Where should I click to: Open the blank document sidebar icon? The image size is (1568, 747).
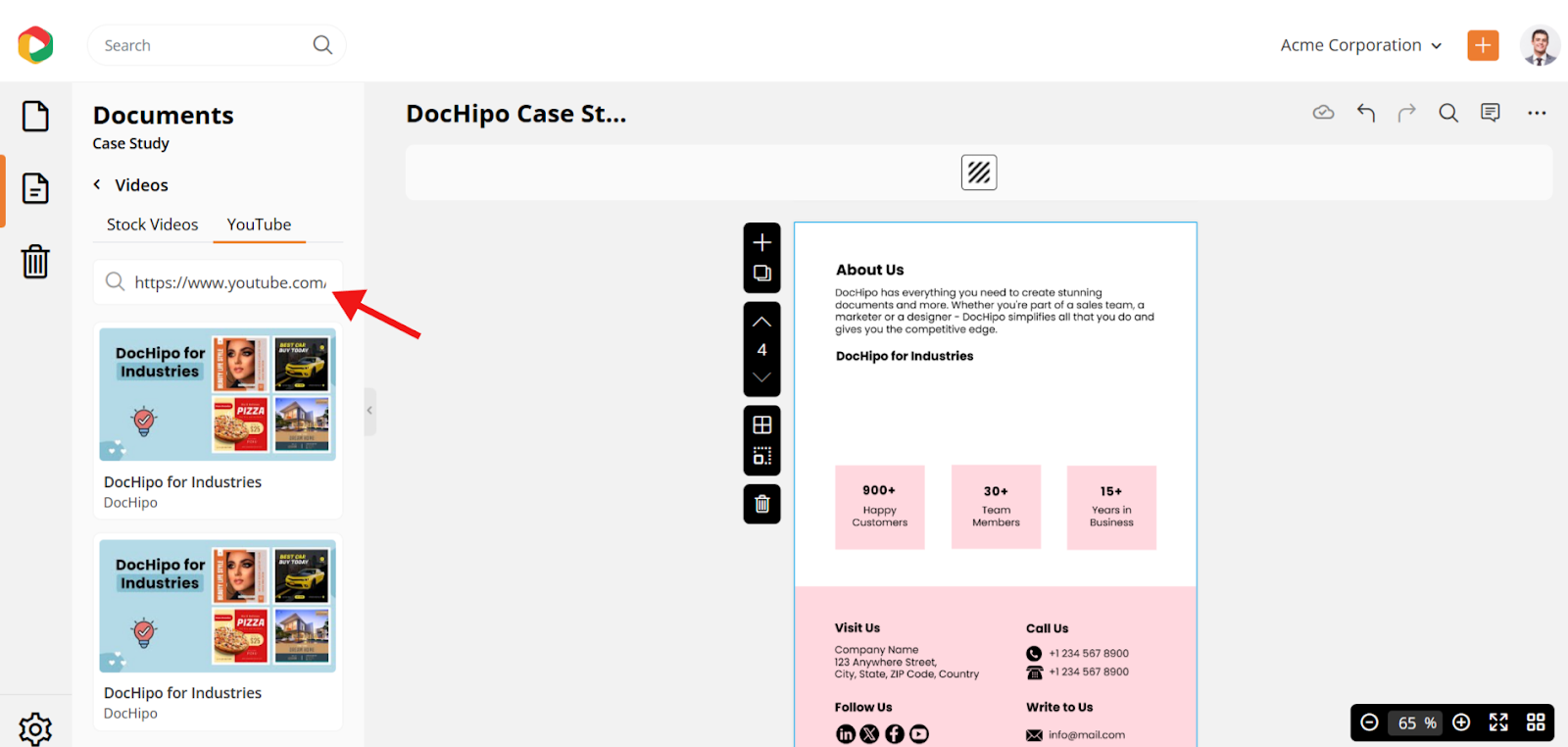35,116
